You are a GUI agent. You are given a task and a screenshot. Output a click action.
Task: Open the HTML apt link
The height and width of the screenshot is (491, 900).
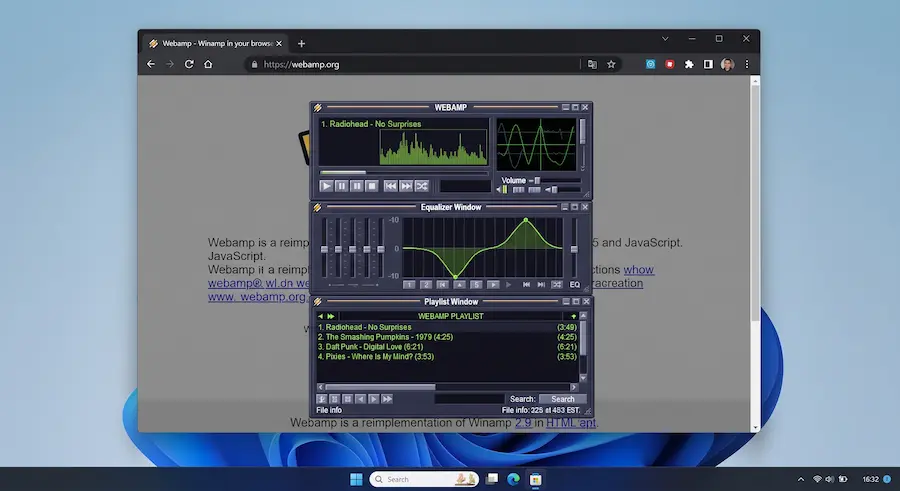571,423
